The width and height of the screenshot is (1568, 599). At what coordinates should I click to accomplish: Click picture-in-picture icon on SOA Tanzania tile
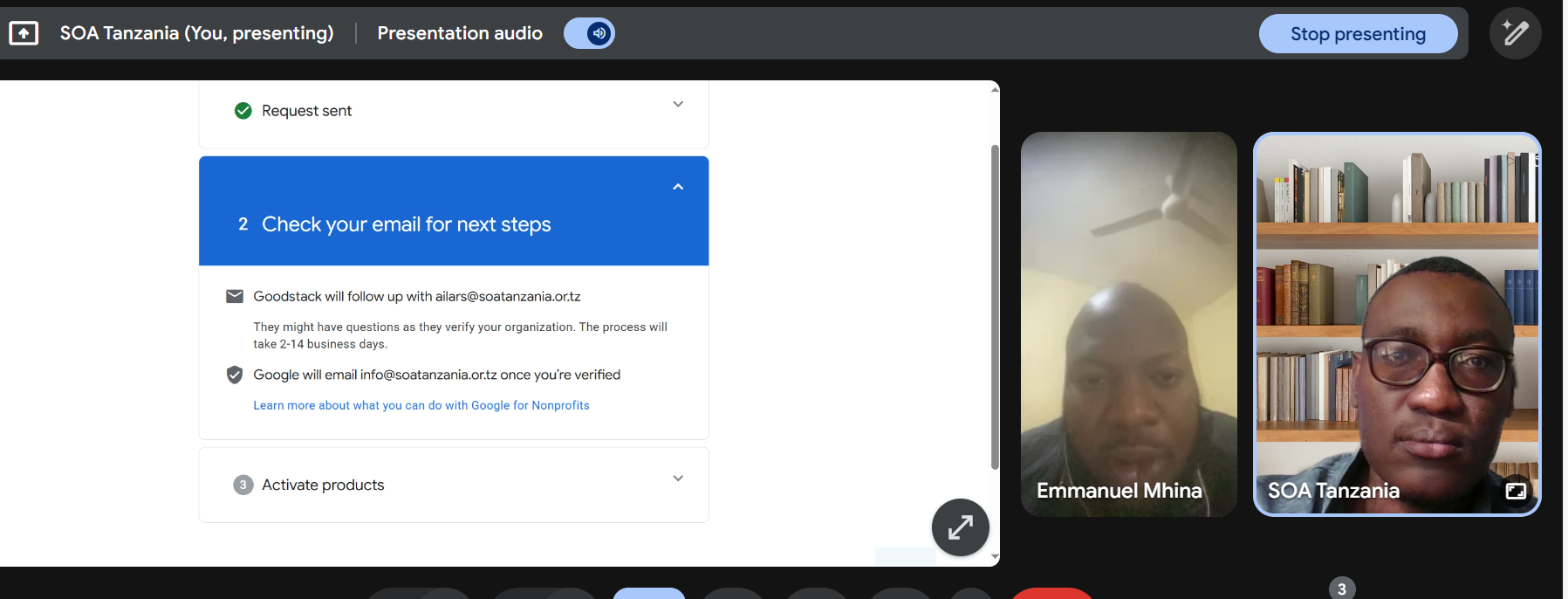click(x=1516, y=491)
